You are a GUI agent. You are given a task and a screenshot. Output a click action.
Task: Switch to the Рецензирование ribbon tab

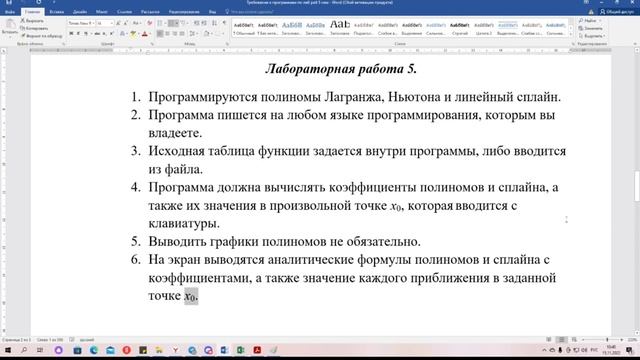click(184, 12)
